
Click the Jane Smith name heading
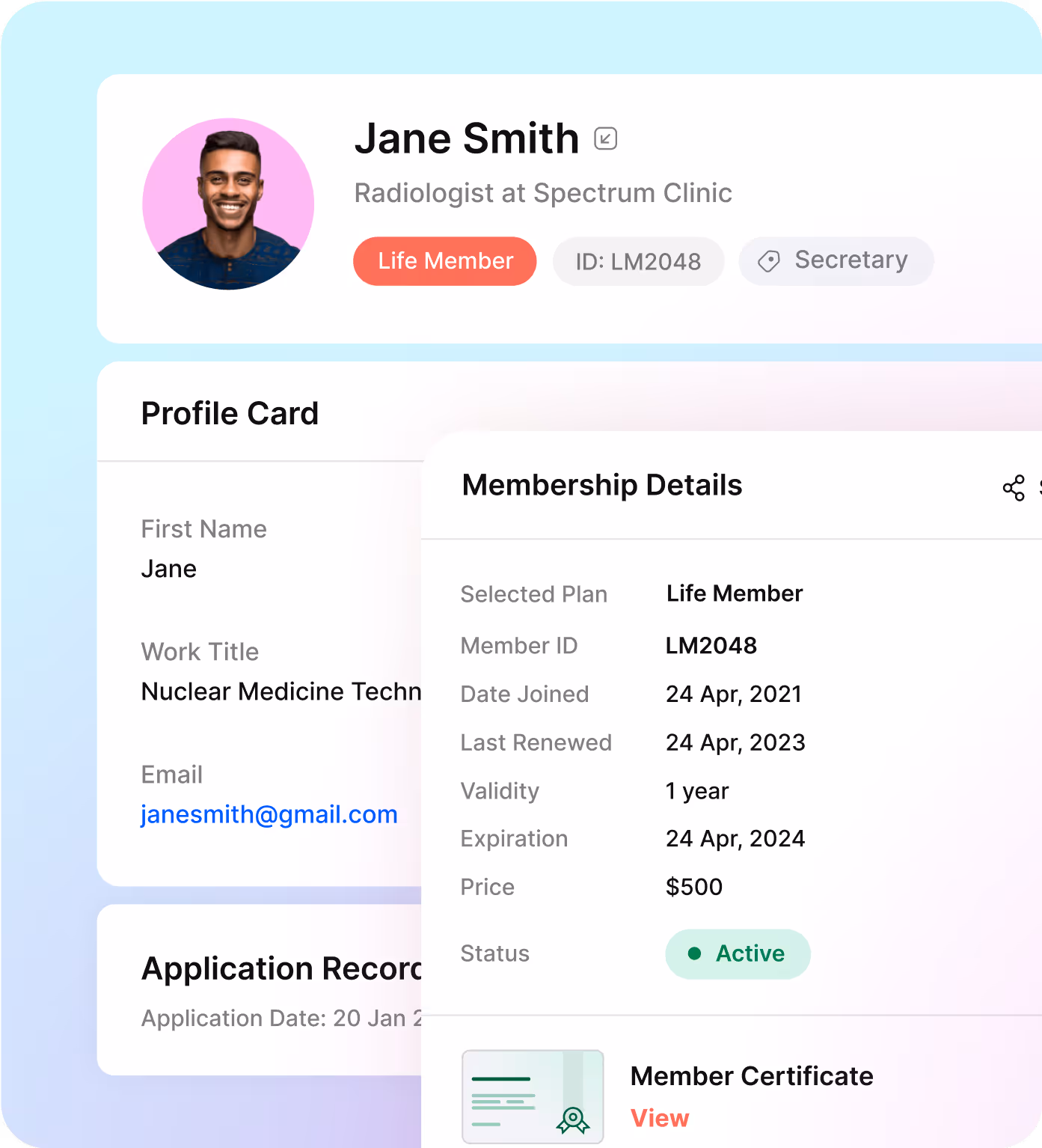[x=467, y=138]
